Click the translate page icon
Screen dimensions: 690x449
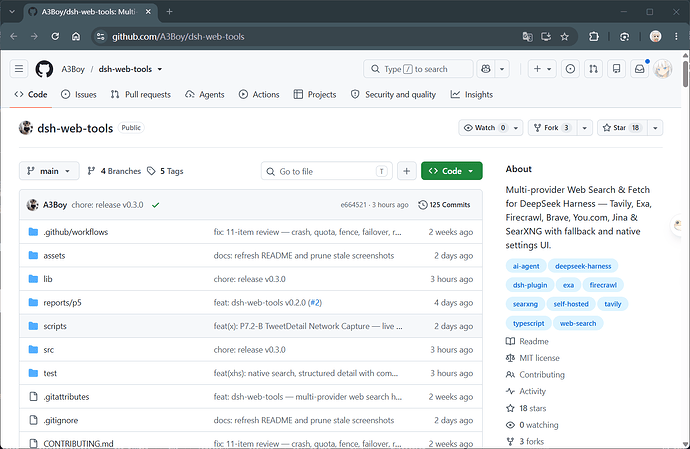(x=527, y=37)
